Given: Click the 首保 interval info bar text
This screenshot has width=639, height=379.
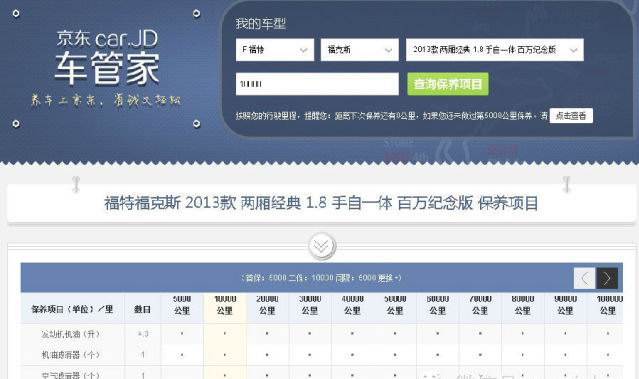Looking at the screenshot, I should pos(321,278).
